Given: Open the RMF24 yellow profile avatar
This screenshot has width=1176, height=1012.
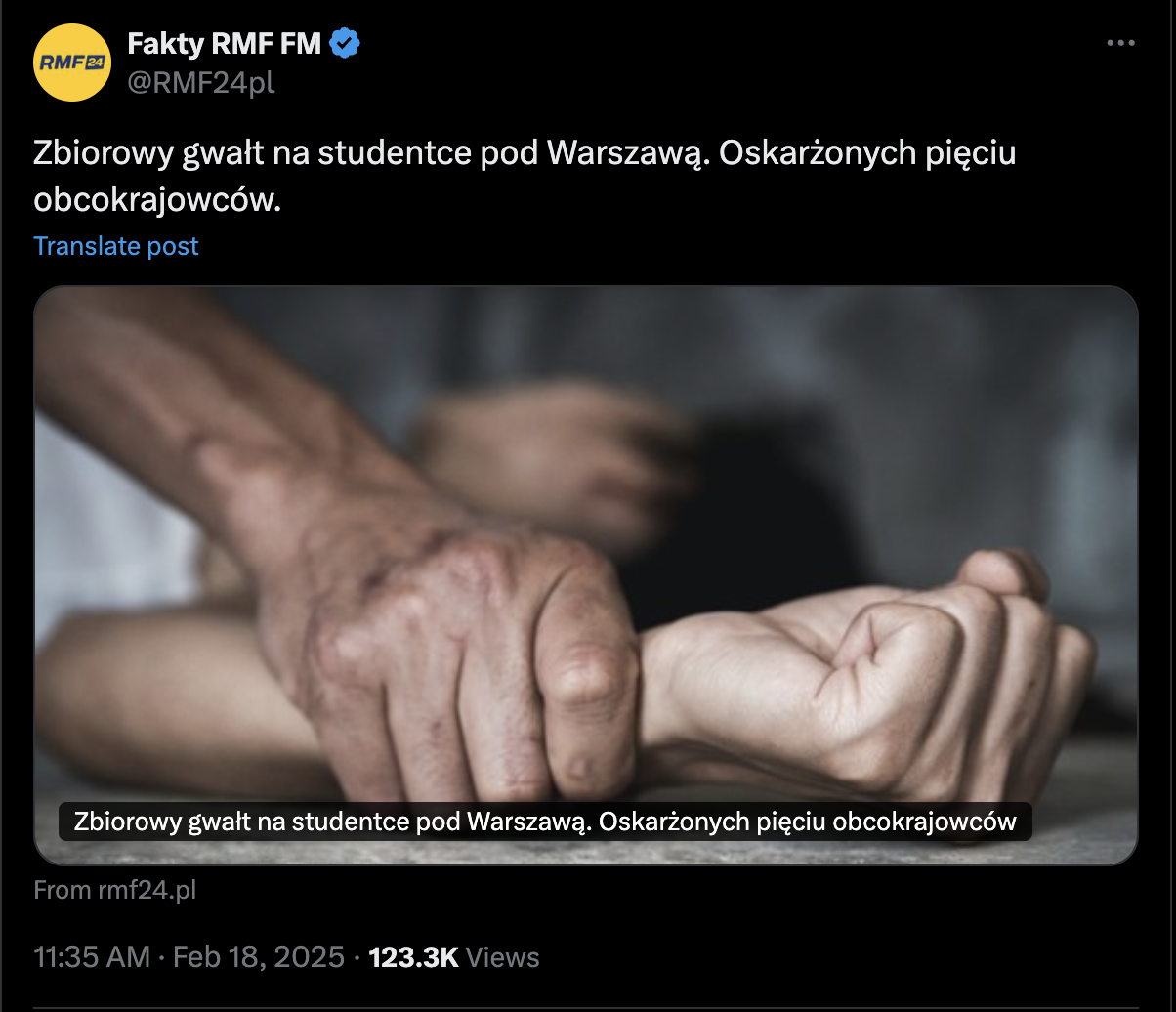Looking at the screenshot, I should (x=72, y=63).
